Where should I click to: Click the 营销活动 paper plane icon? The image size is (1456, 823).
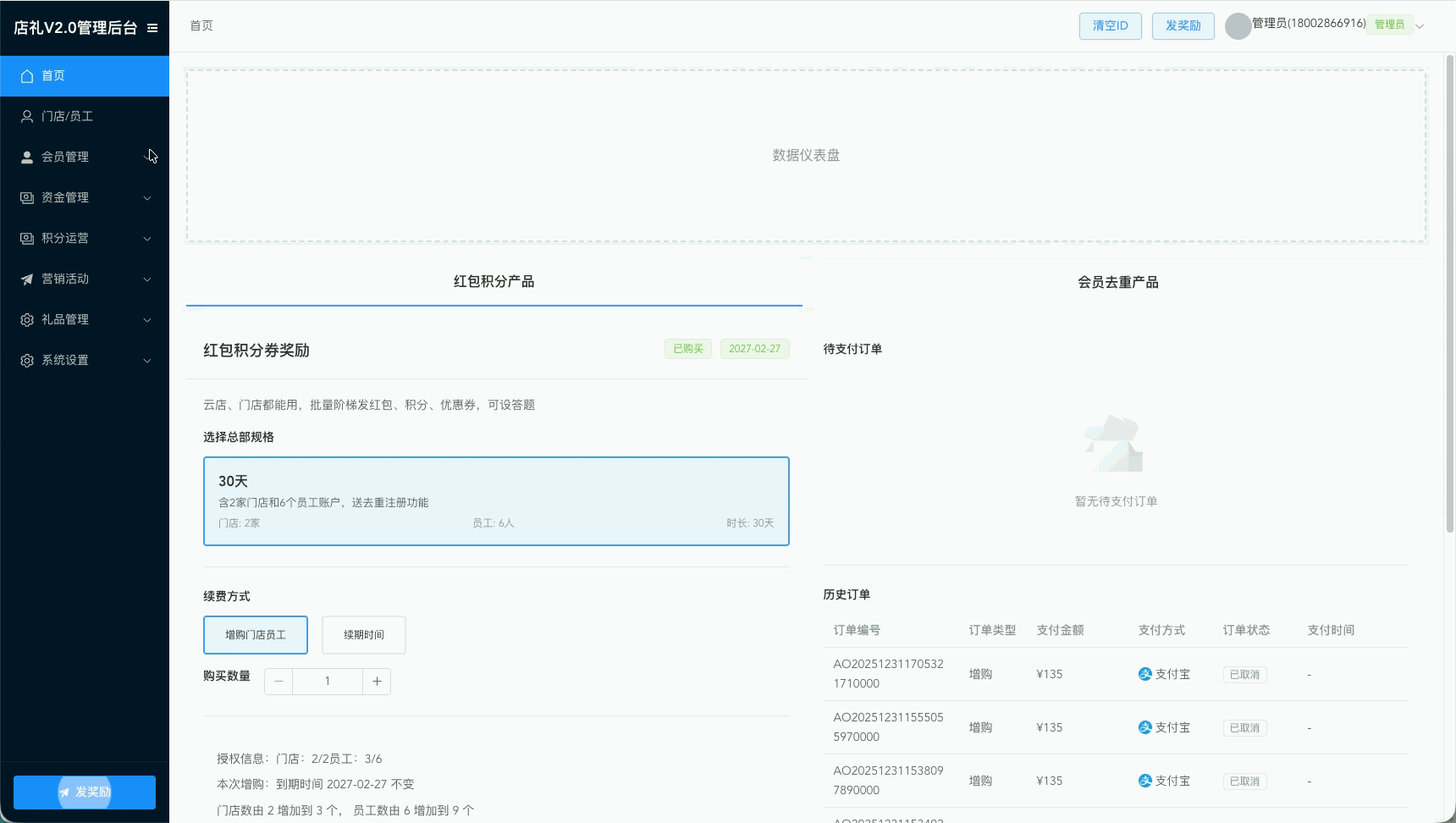pyautogui.click(x=27, y=279)
